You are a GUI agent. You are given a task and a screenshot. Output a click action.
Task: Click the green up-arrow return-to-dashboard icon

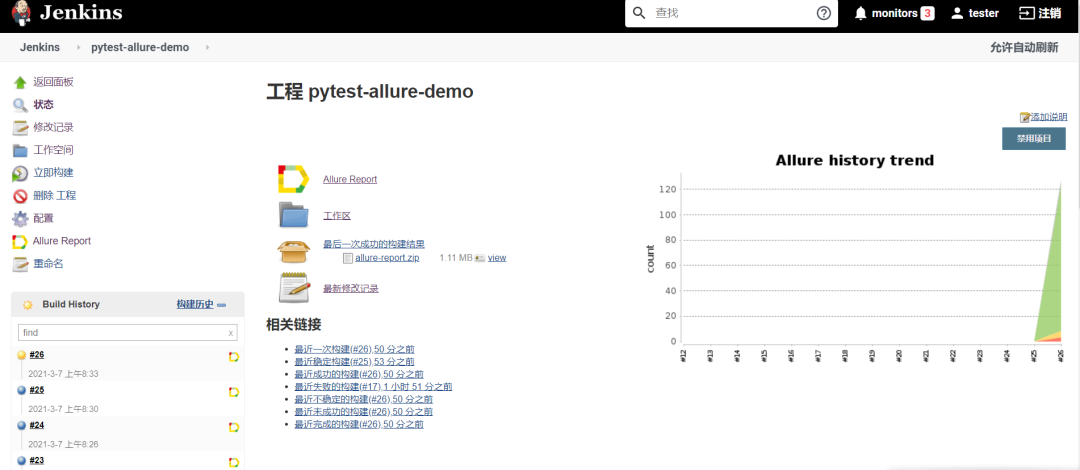coord(20,83)
